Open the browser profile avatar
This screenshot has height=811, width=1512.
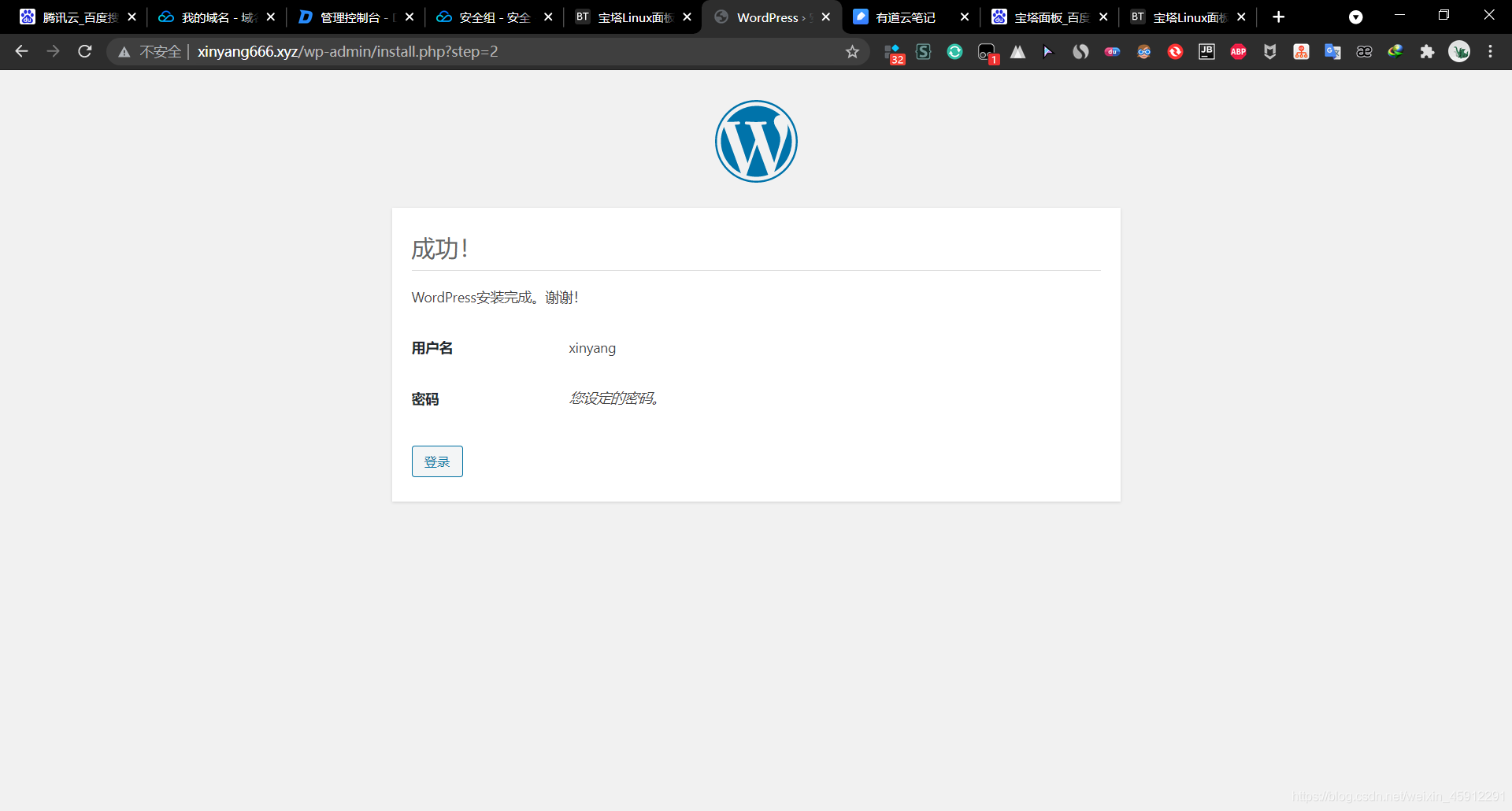click(1459, 51)
